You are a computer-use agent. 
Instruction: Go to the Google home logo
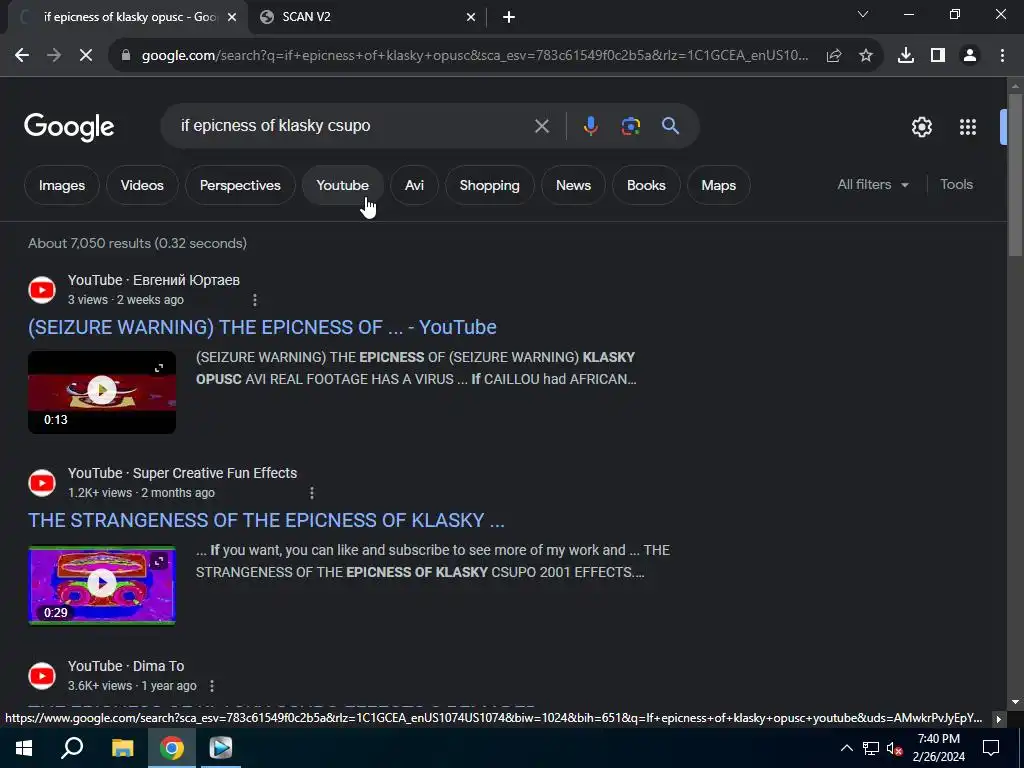tap(69, 127)
